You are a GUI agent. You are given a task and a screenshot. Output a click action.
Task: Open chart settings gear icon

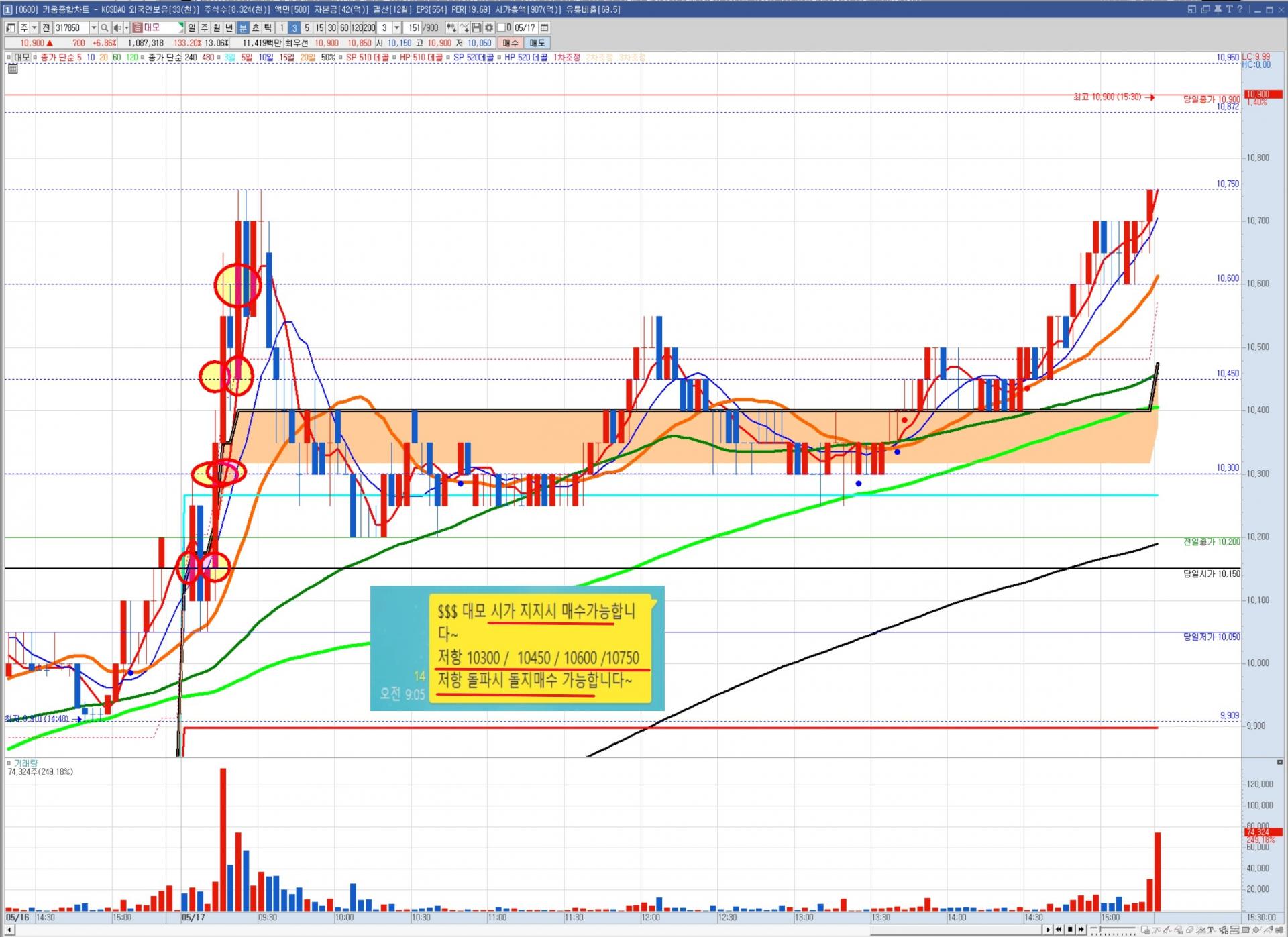tap(489, 27)
